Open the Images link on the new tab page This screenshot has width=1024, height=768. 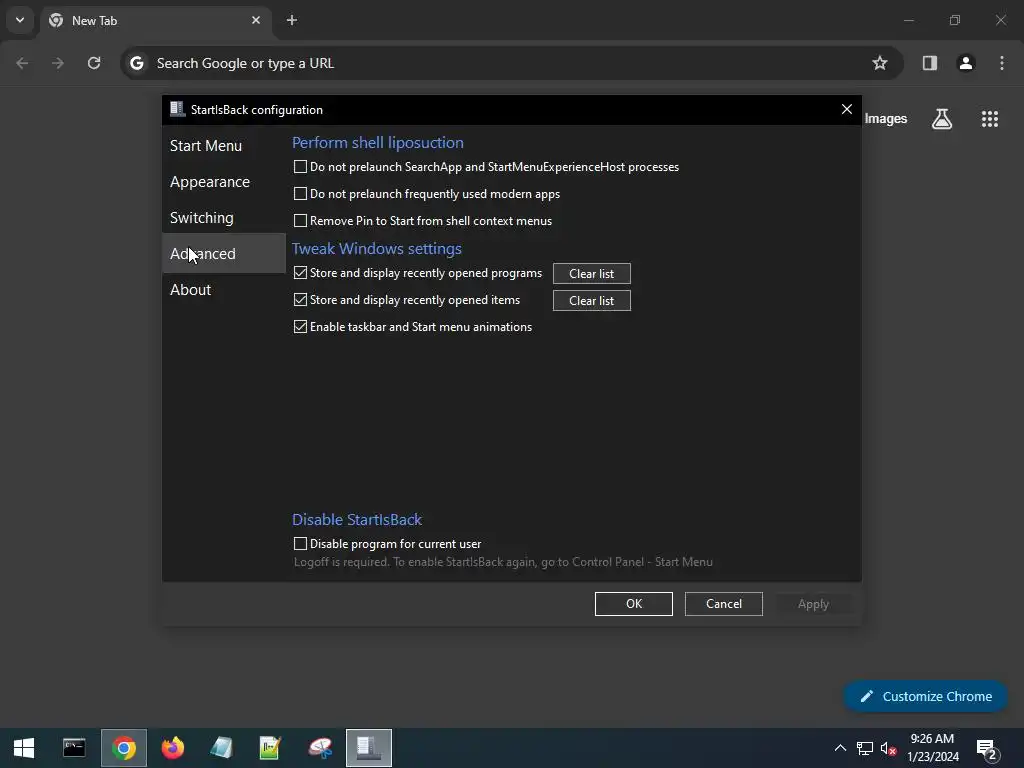click(886, 119)
